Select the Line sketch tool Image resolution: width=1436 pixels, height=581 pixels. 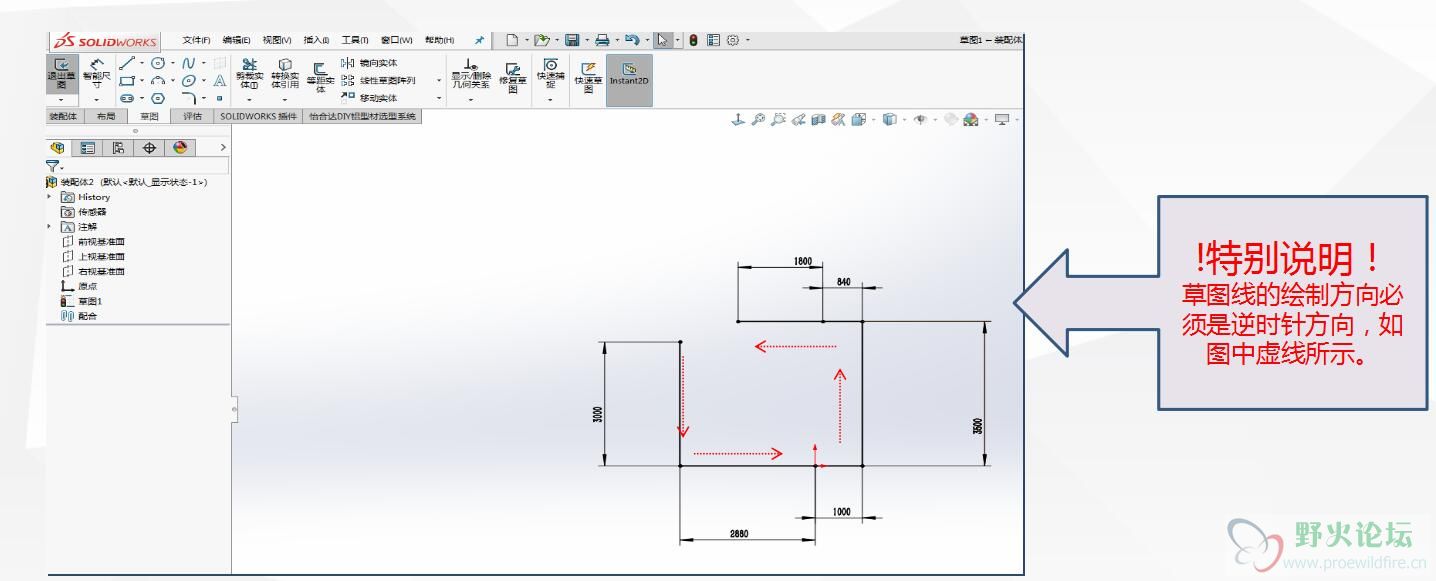click(127, 63)
